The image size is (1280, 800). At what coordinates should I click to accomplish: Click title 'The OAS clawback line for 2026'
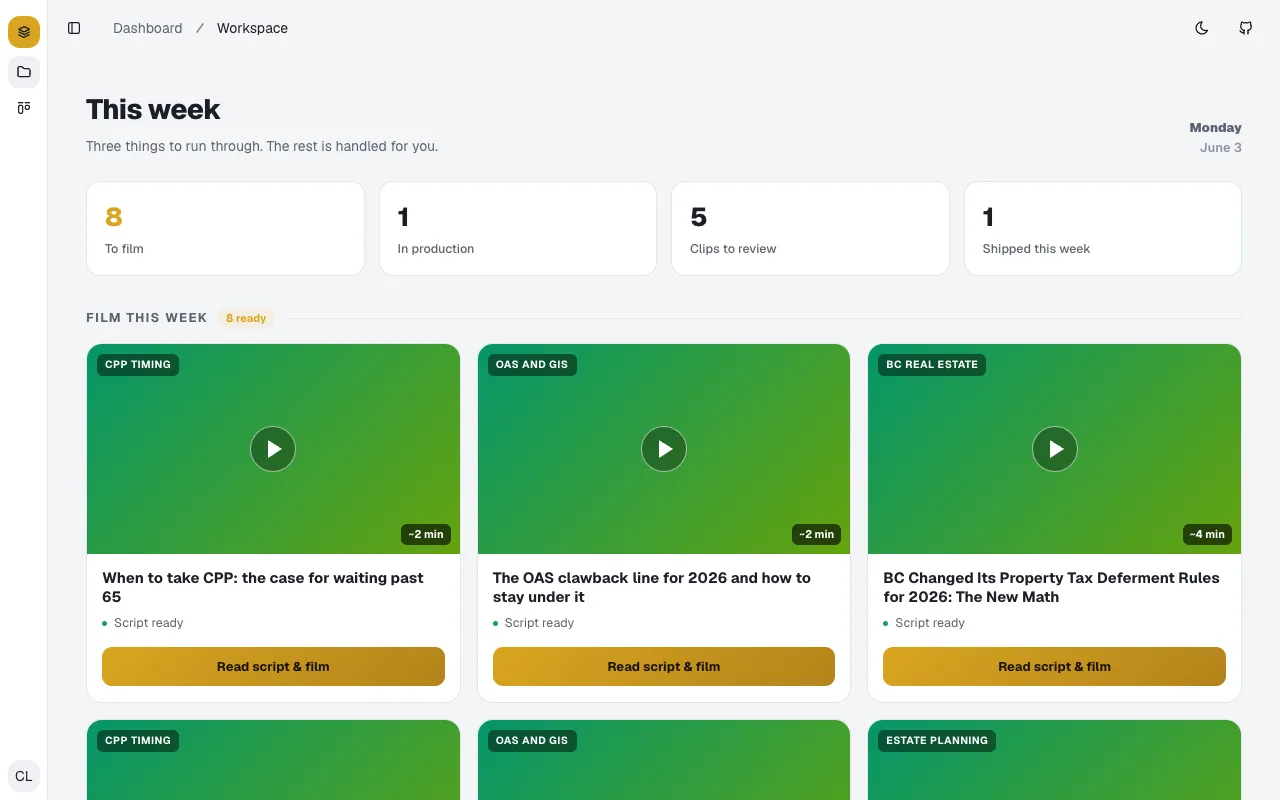[652, 587]
